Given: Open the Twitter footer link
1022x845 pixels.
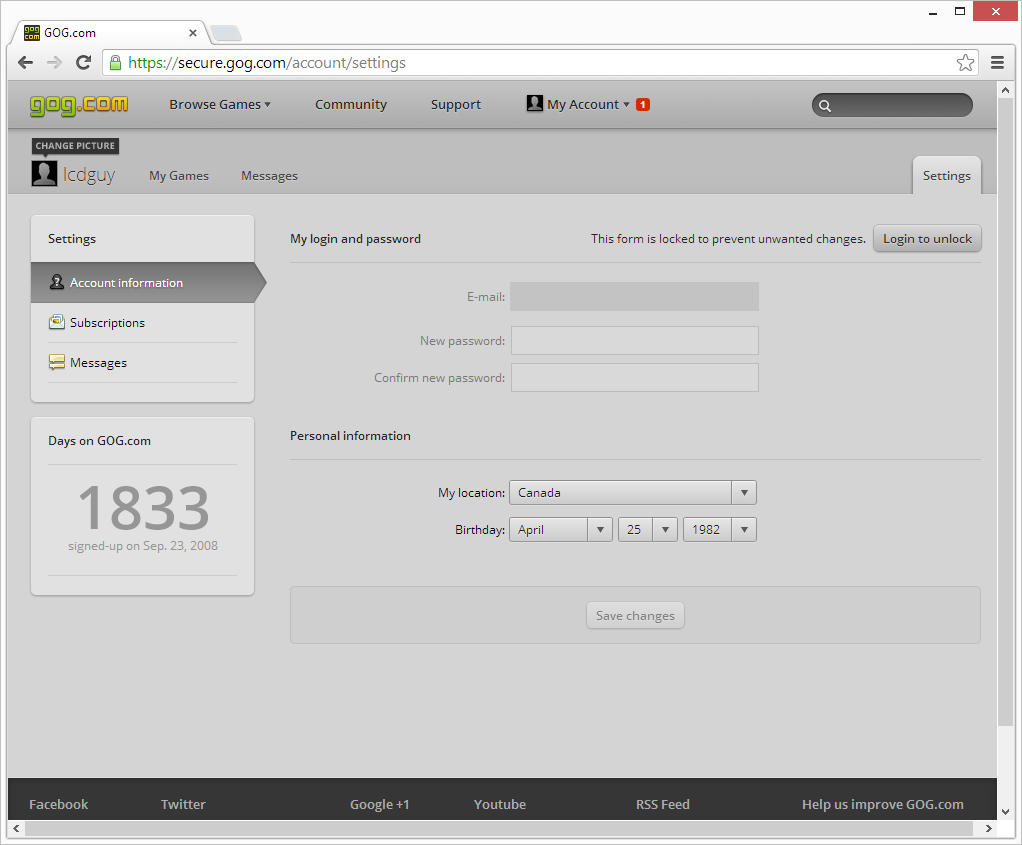Looking at the screenshot, I should 183,804.
